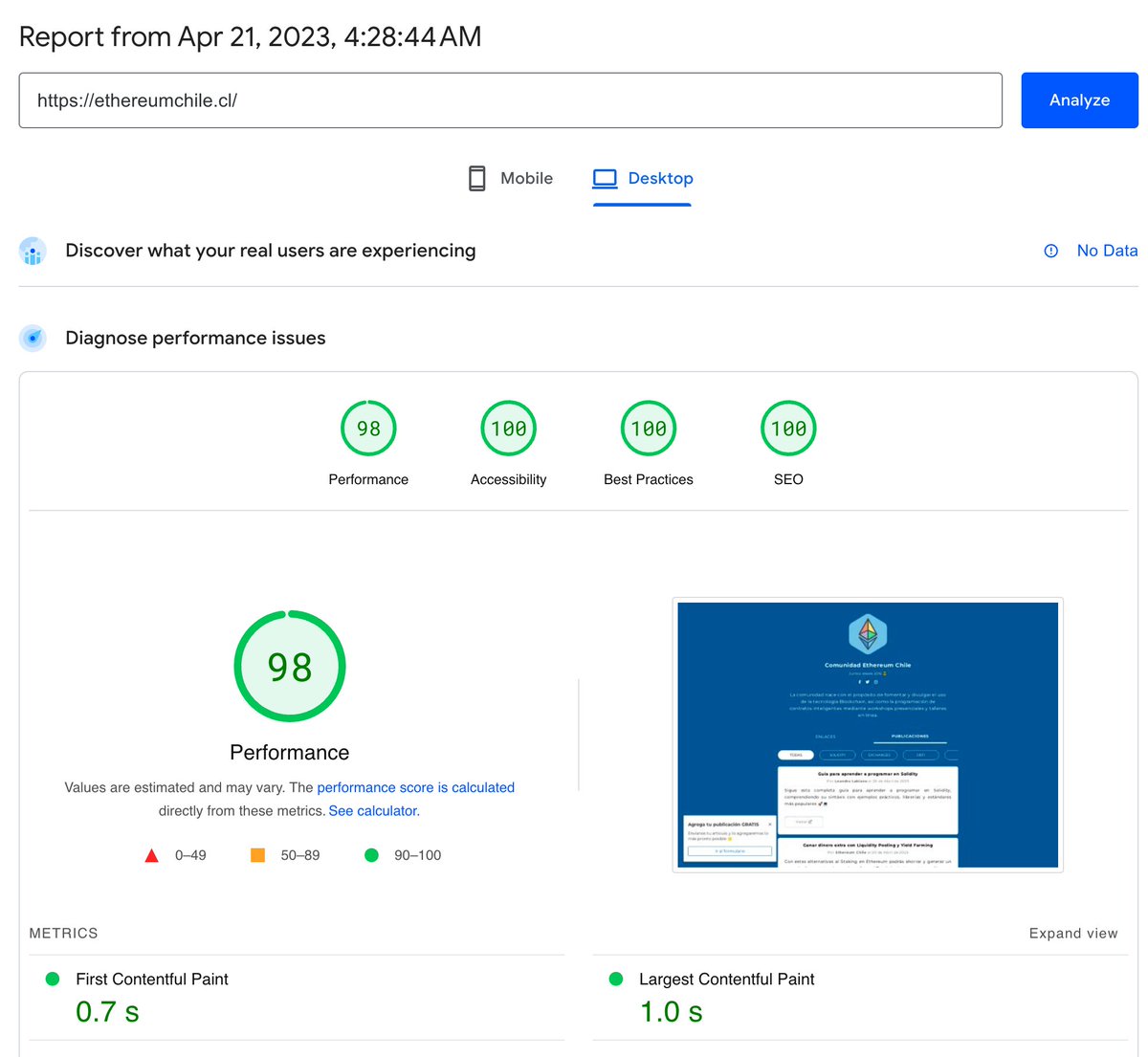This screenshot has width=1148, height=1057.
Task: Select the SEO 100 score gauge
Action: point(788,429)
